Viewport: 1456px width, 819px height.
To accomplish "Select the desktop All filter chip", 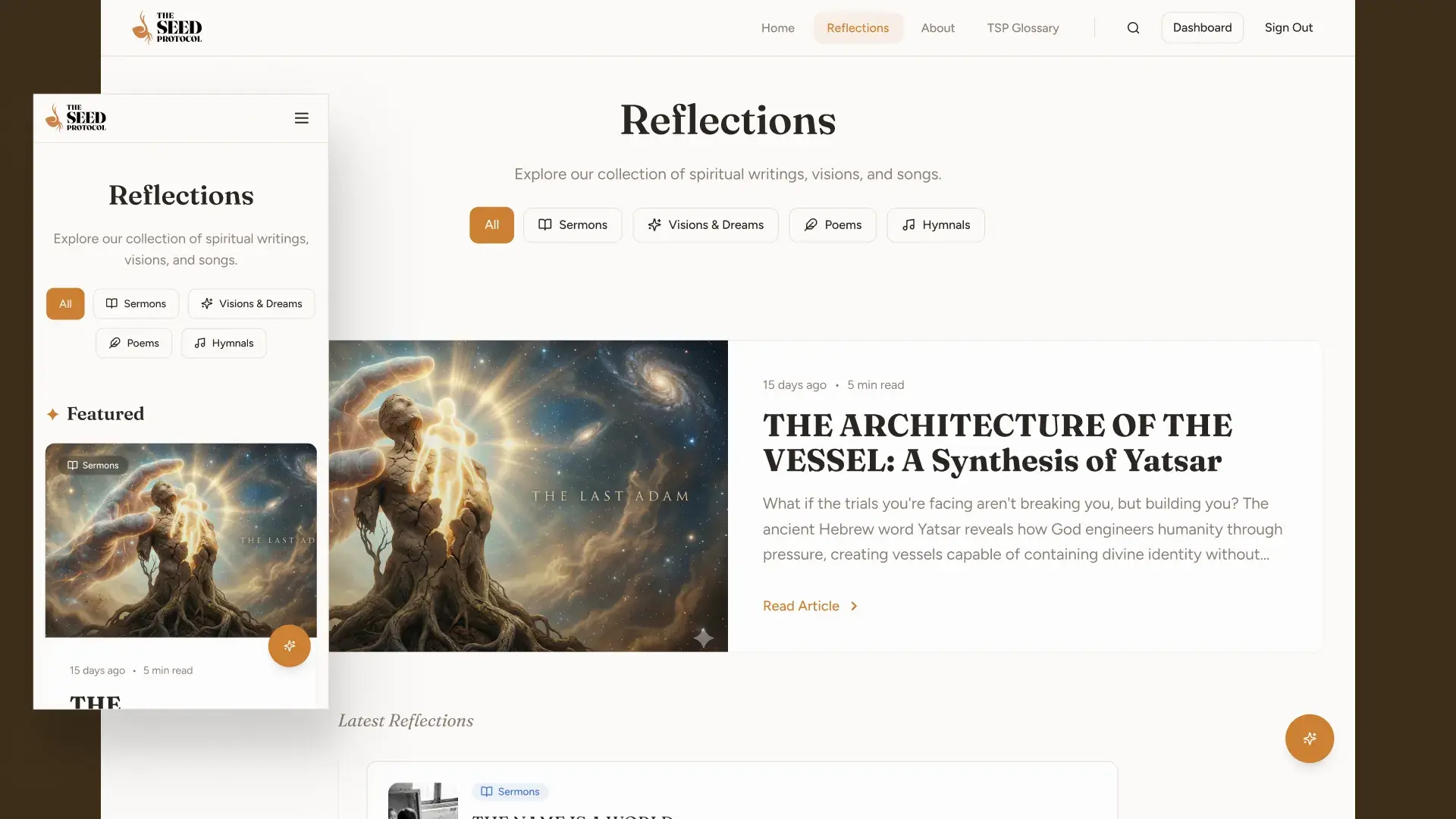I will point(491,225).
